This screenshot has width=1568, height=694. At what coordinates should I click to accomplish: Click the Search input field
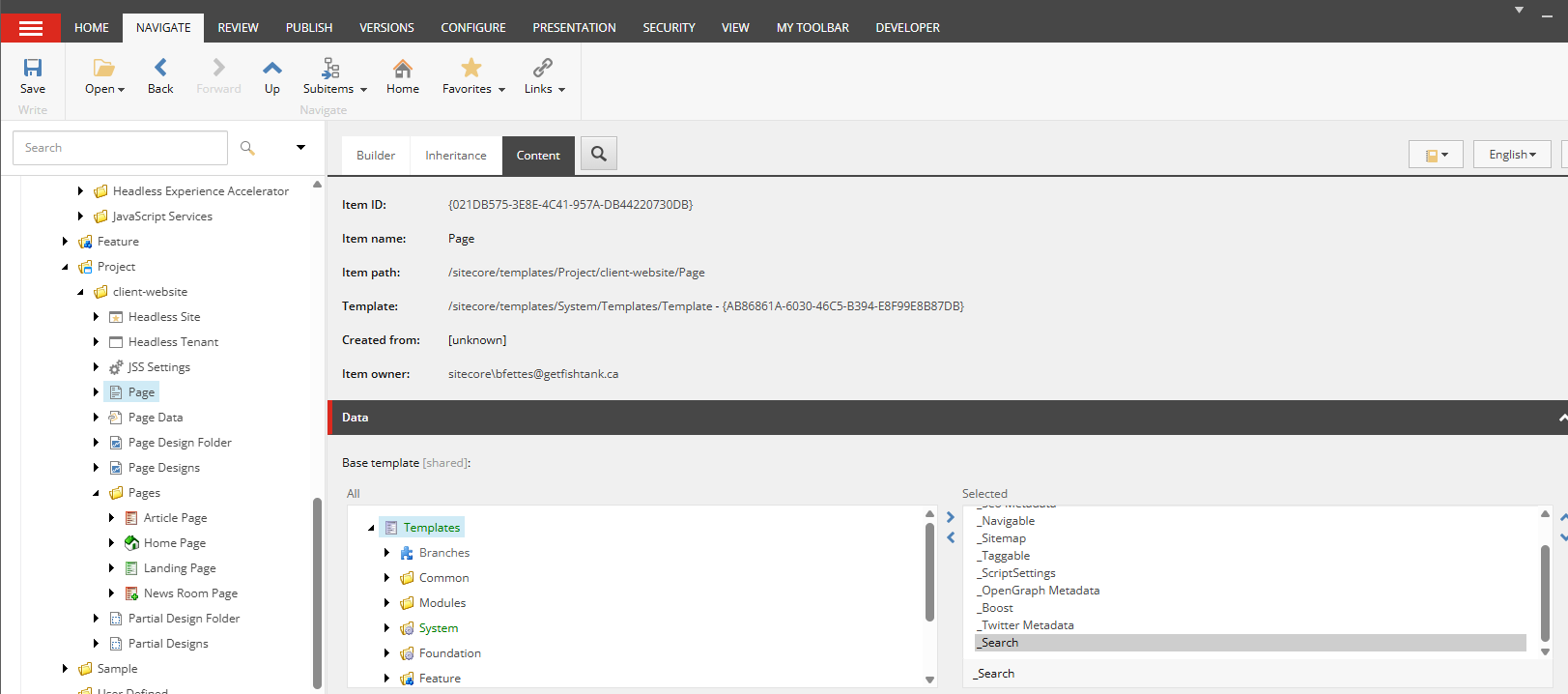pos(120,148)
